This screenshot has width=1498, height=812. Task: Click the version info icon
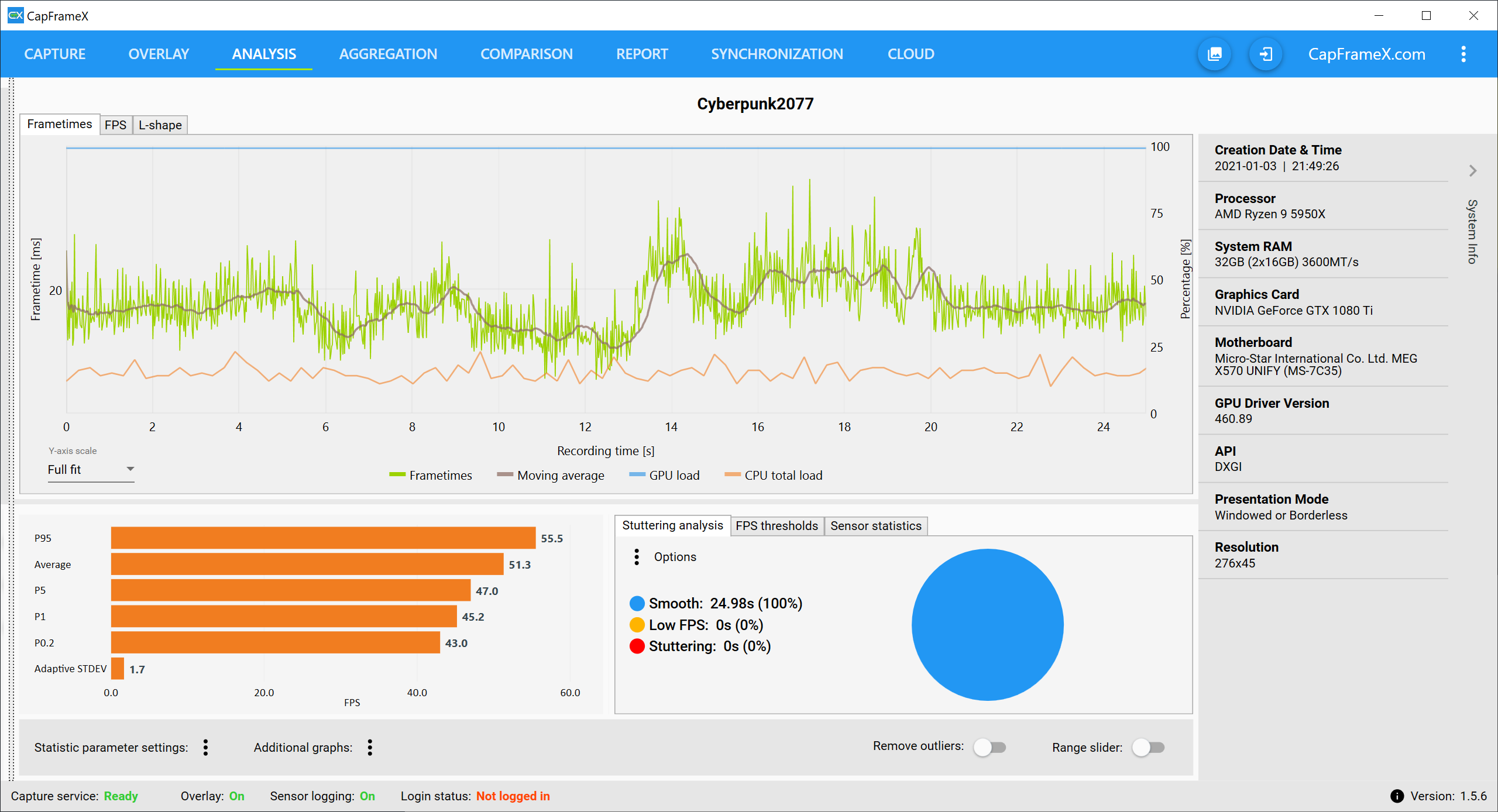(x=1397, y=796)
